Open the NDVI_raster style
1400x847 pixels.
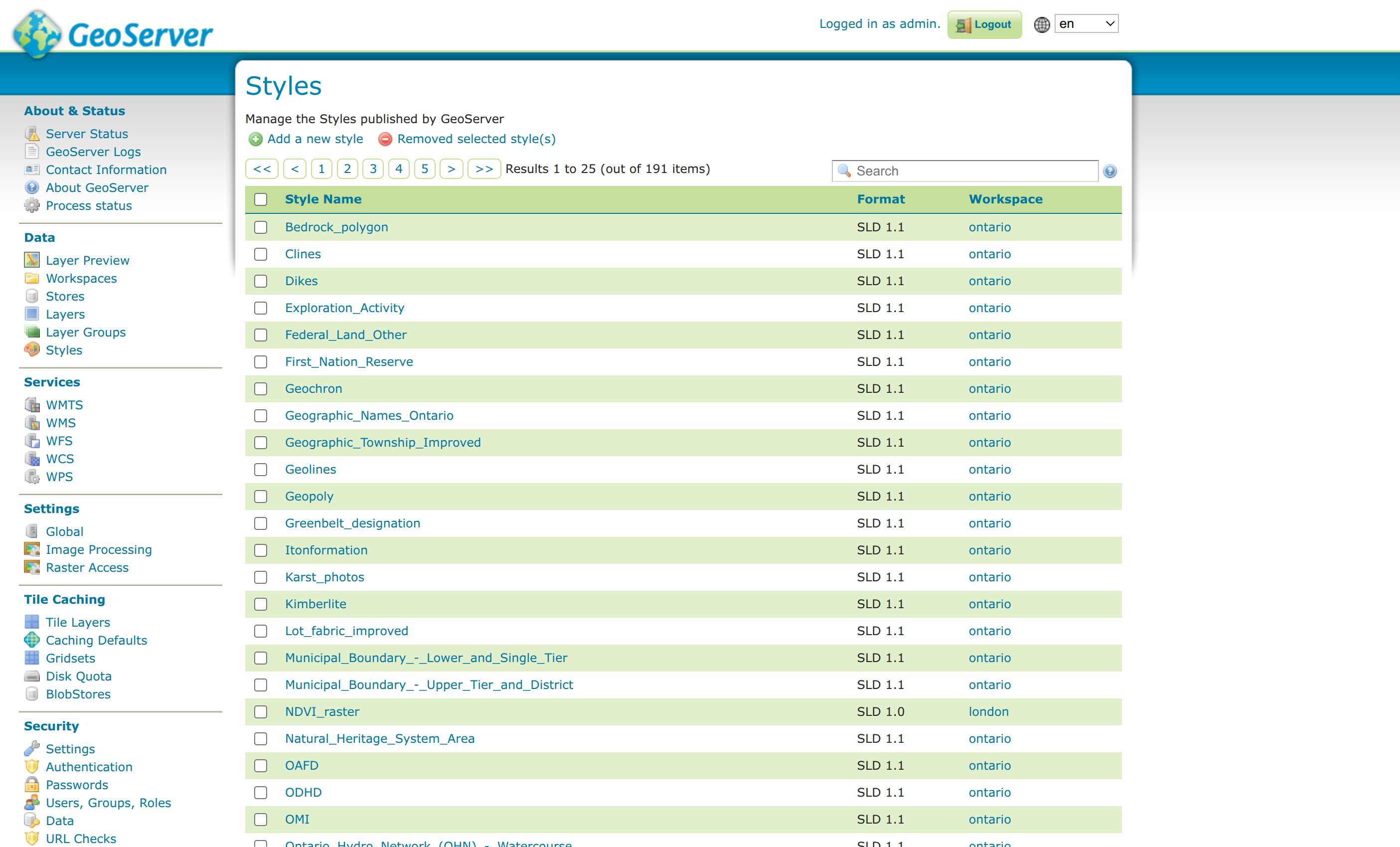click(x=322, y=712)
